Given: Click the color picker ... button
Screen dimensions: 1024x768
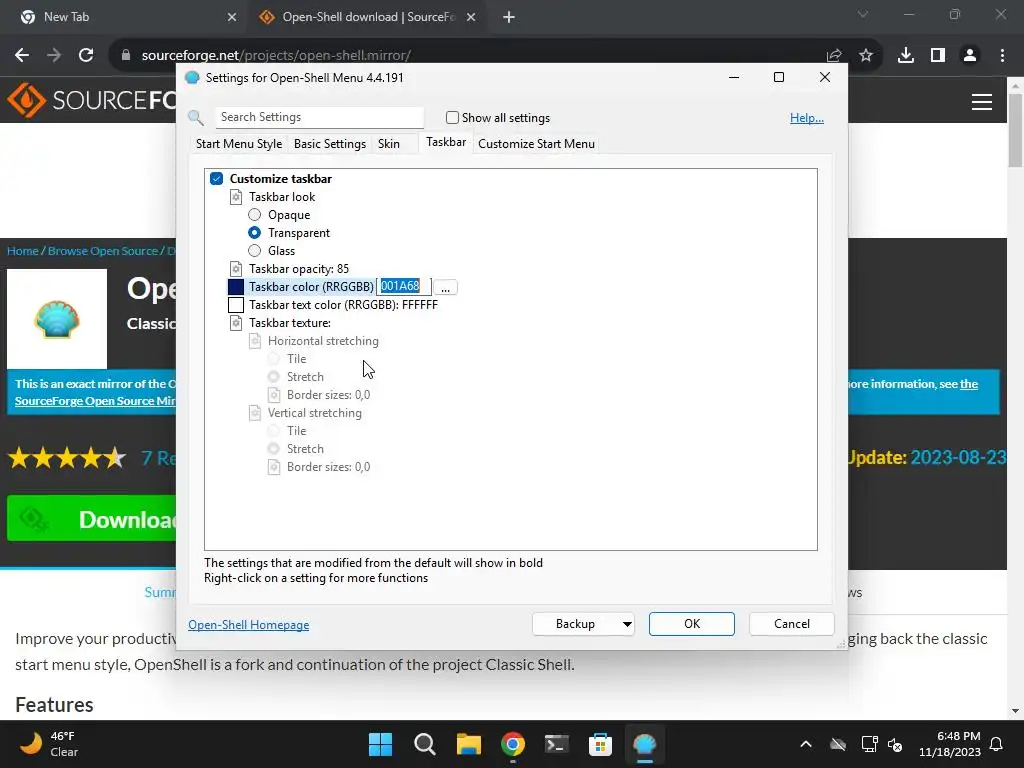Looking at the screenshot, I should pos(445,287).
